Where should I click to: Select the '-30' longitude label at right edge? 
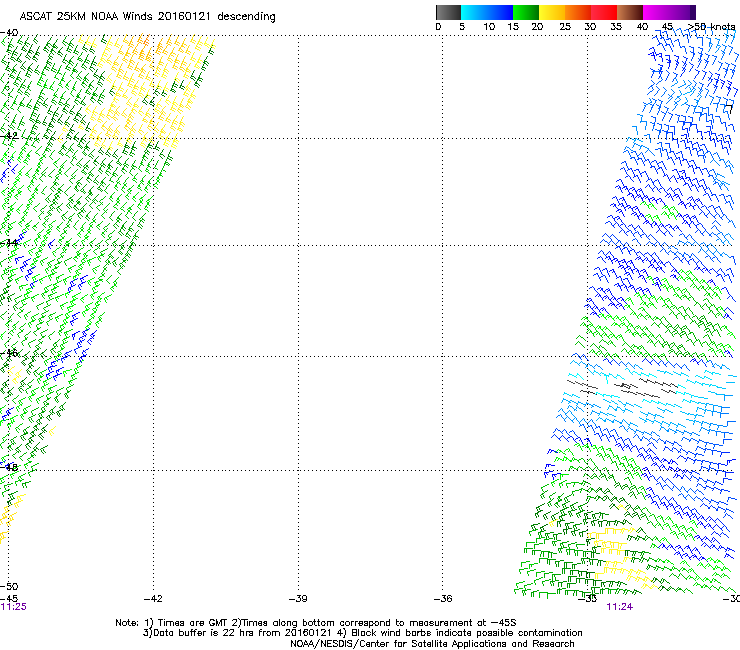point(731,599)
